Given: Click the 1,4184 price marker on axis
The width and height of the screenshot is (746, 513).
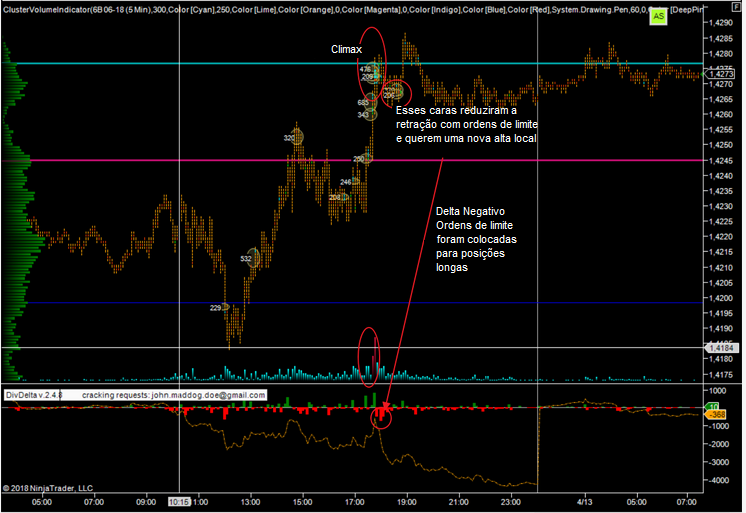Looking at the screenshot, I should 720,347.
